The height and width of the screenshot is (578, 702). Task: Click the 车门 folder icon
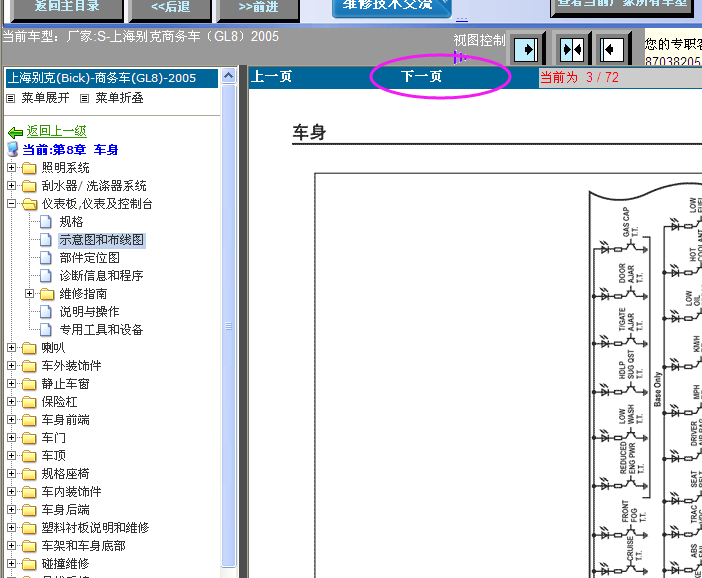pyautogui.click(x=29, y=438)
